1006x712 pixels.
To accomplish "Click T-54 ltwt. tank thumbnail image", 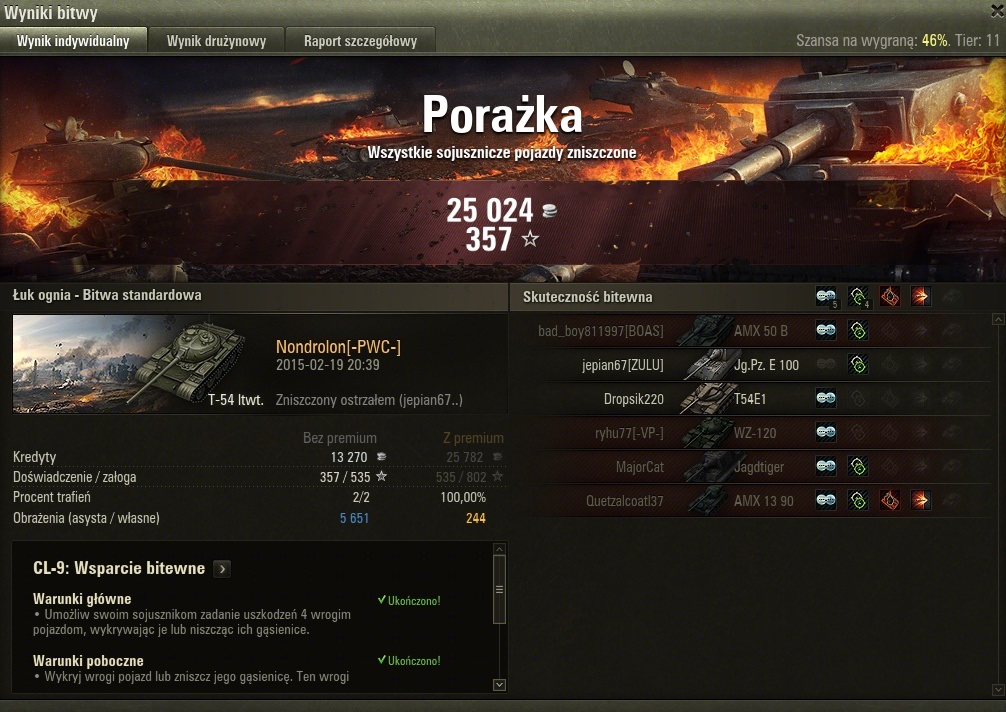I will (139, 364).
